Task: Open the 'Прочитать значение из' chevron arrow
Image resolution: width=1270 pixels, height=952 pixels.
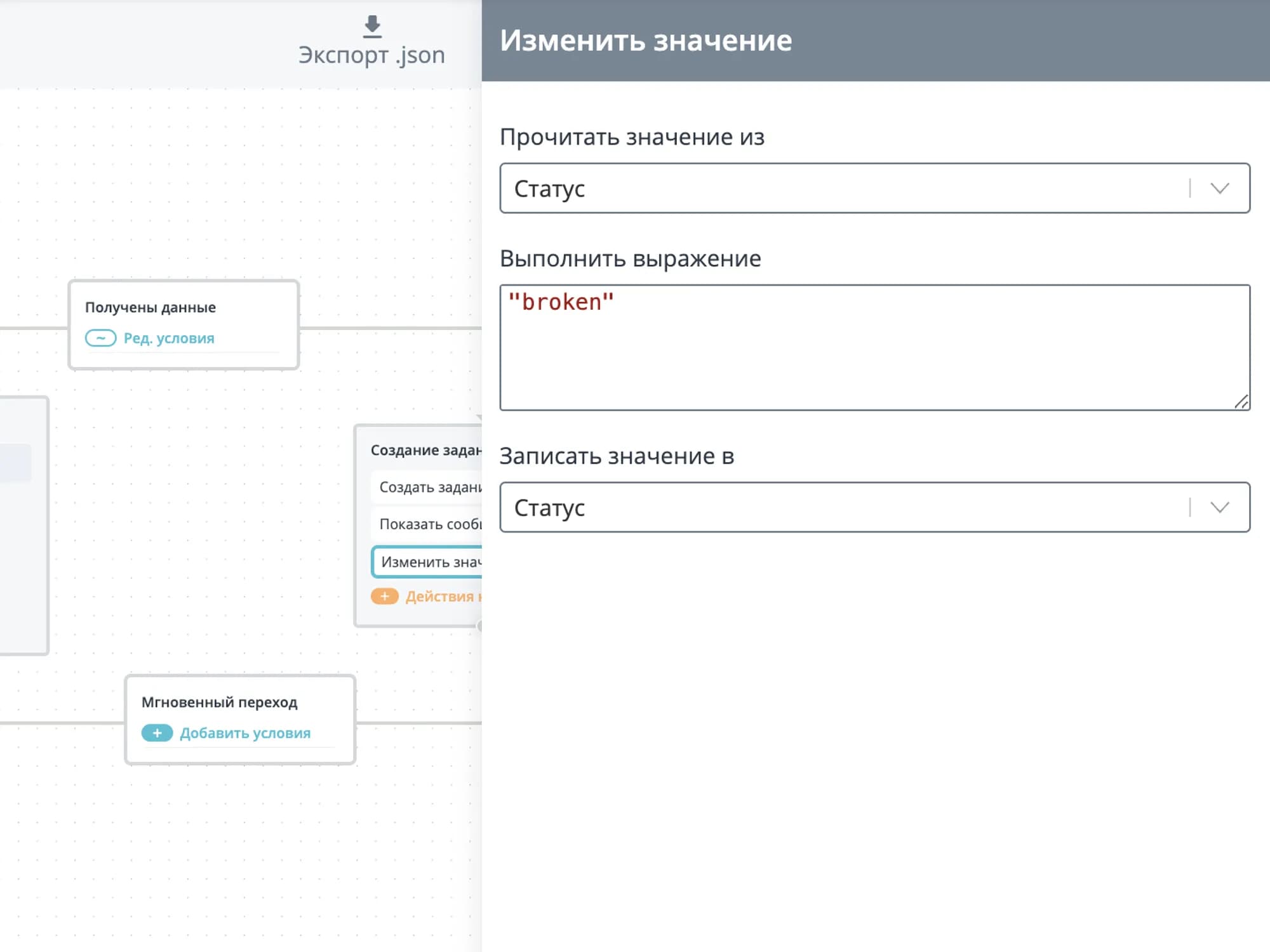Action: coord(1219,188)
